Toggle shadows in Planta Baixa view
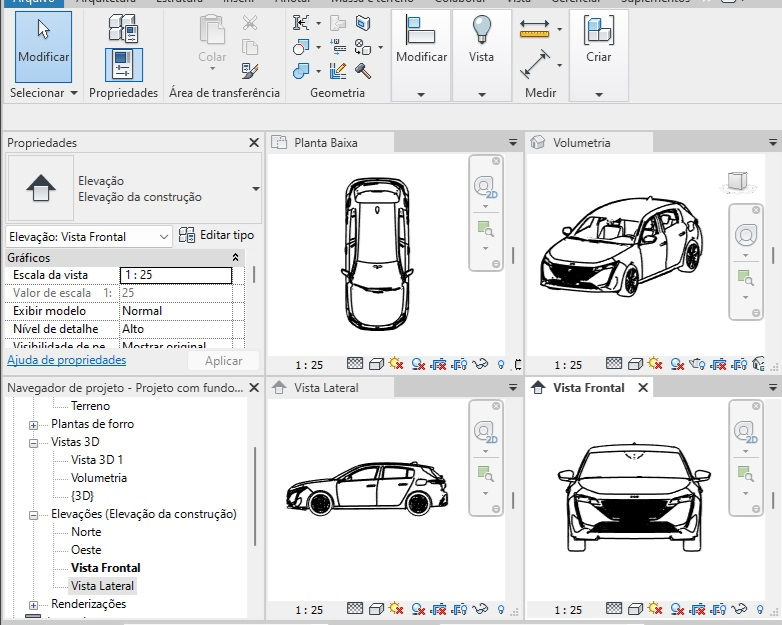 418,365
